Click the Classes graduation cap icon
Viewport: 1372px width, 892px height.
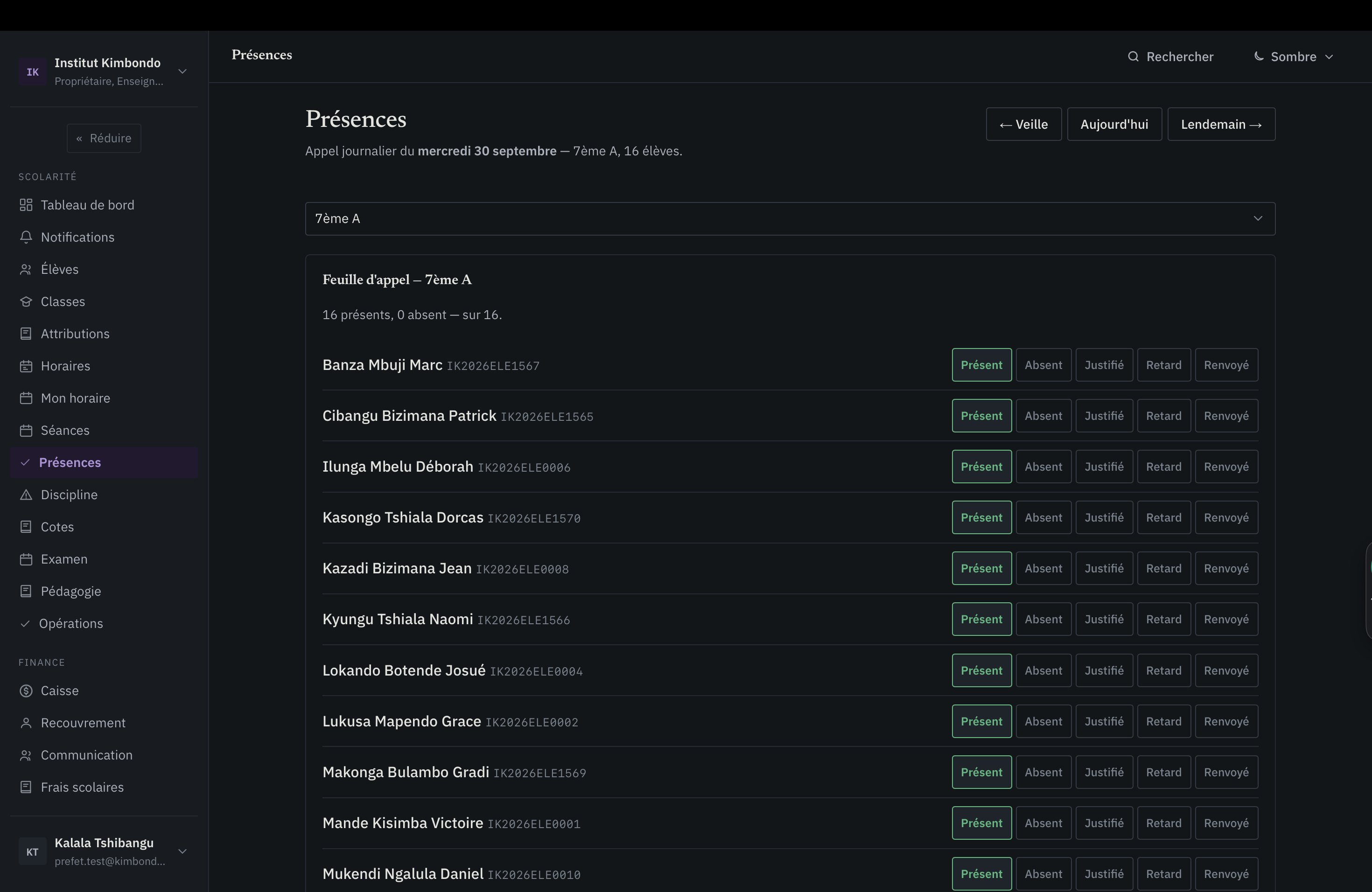point(26,302)
